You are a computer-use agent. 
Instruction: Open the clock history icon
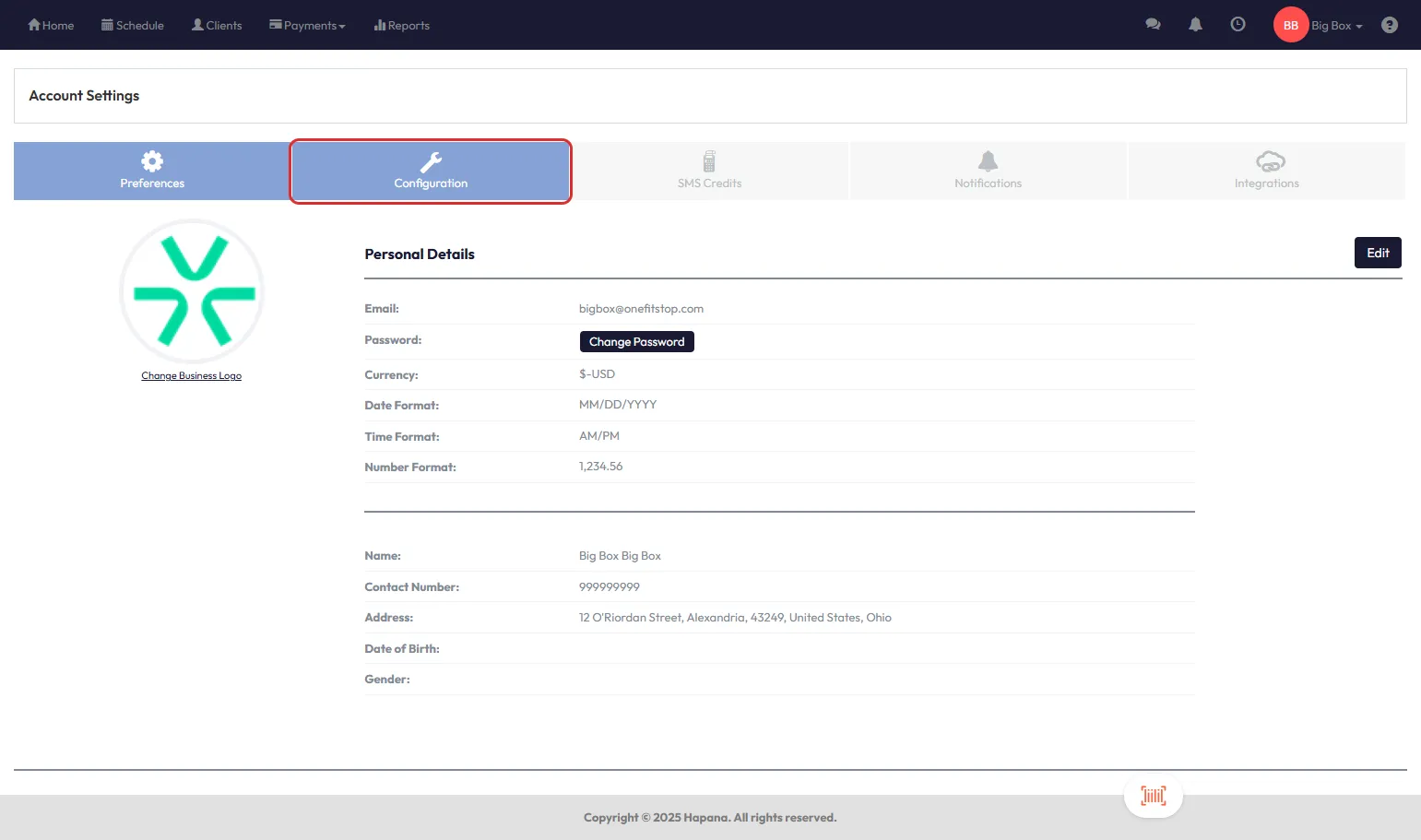point(1237,25)
